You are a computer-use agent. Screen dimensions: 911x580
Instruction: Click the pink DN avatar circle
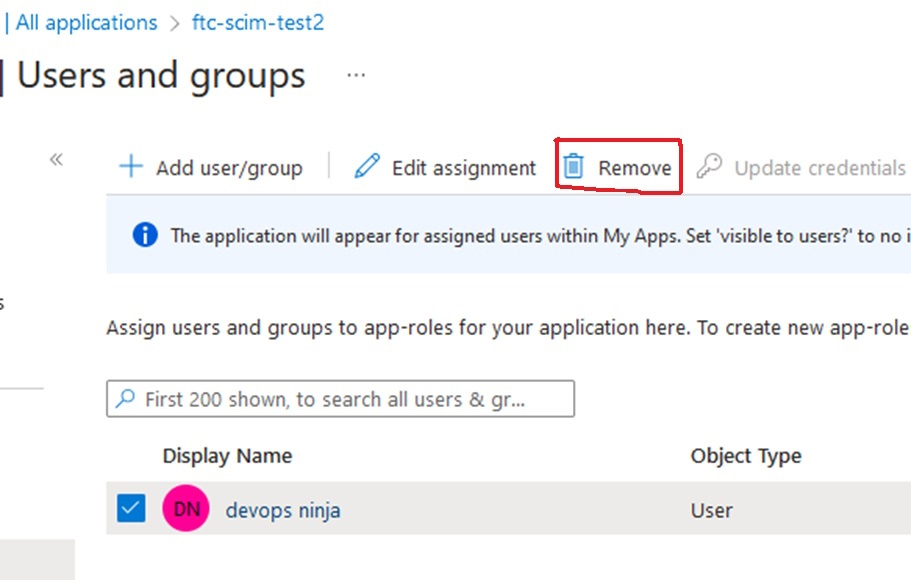coord(186,510)
